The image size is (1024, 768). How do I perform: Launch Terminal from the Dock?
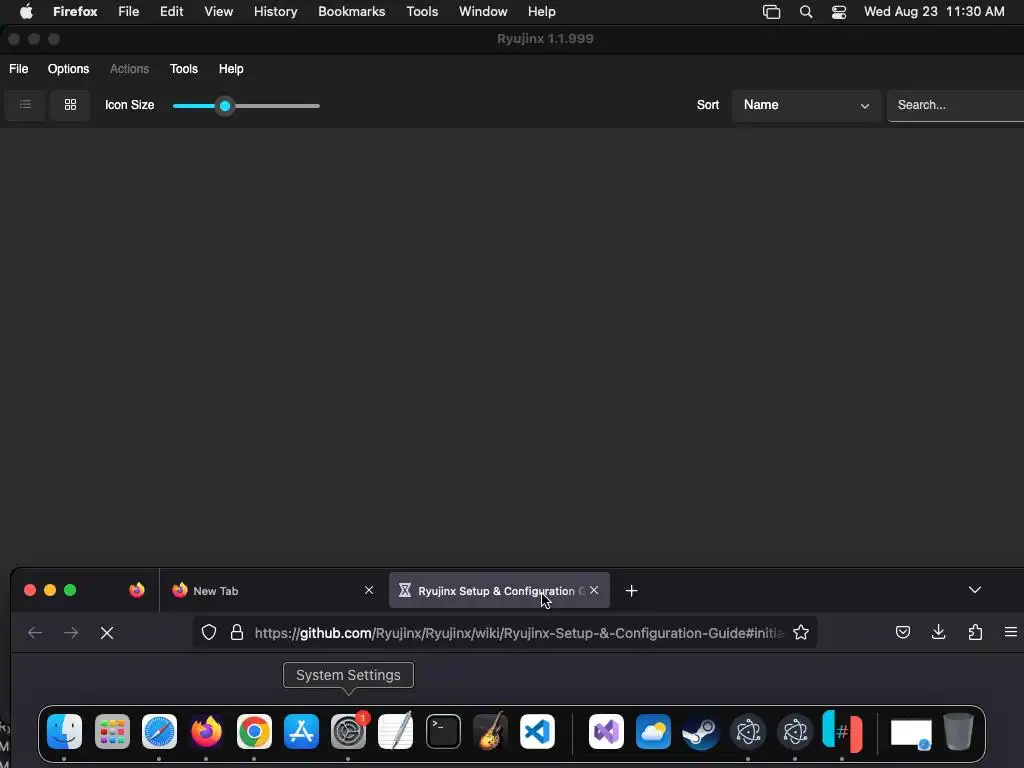pos(443,731)
